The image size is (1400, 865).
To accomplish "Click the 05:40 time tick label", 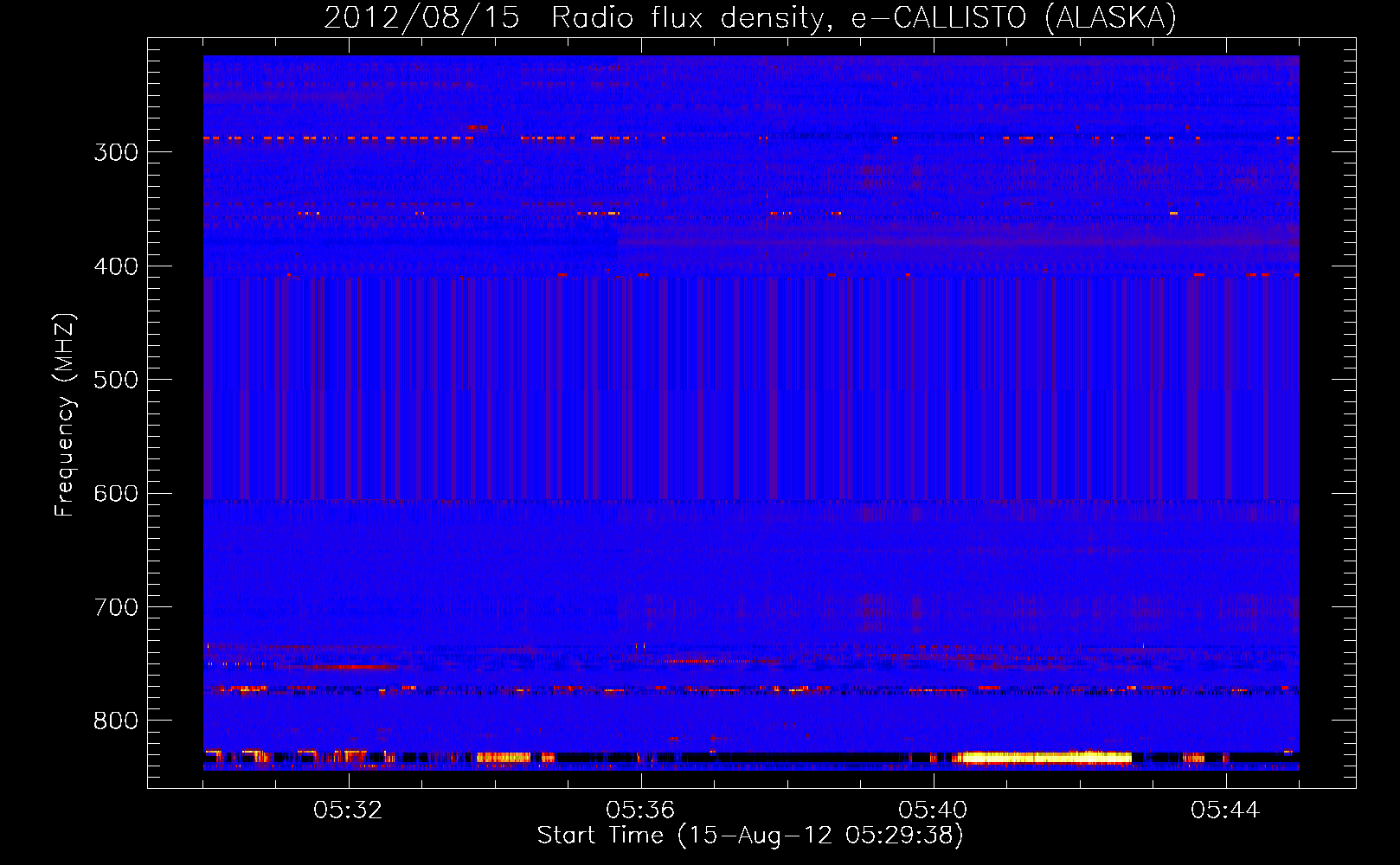I will pyautogui.click(x=933, y=810).
